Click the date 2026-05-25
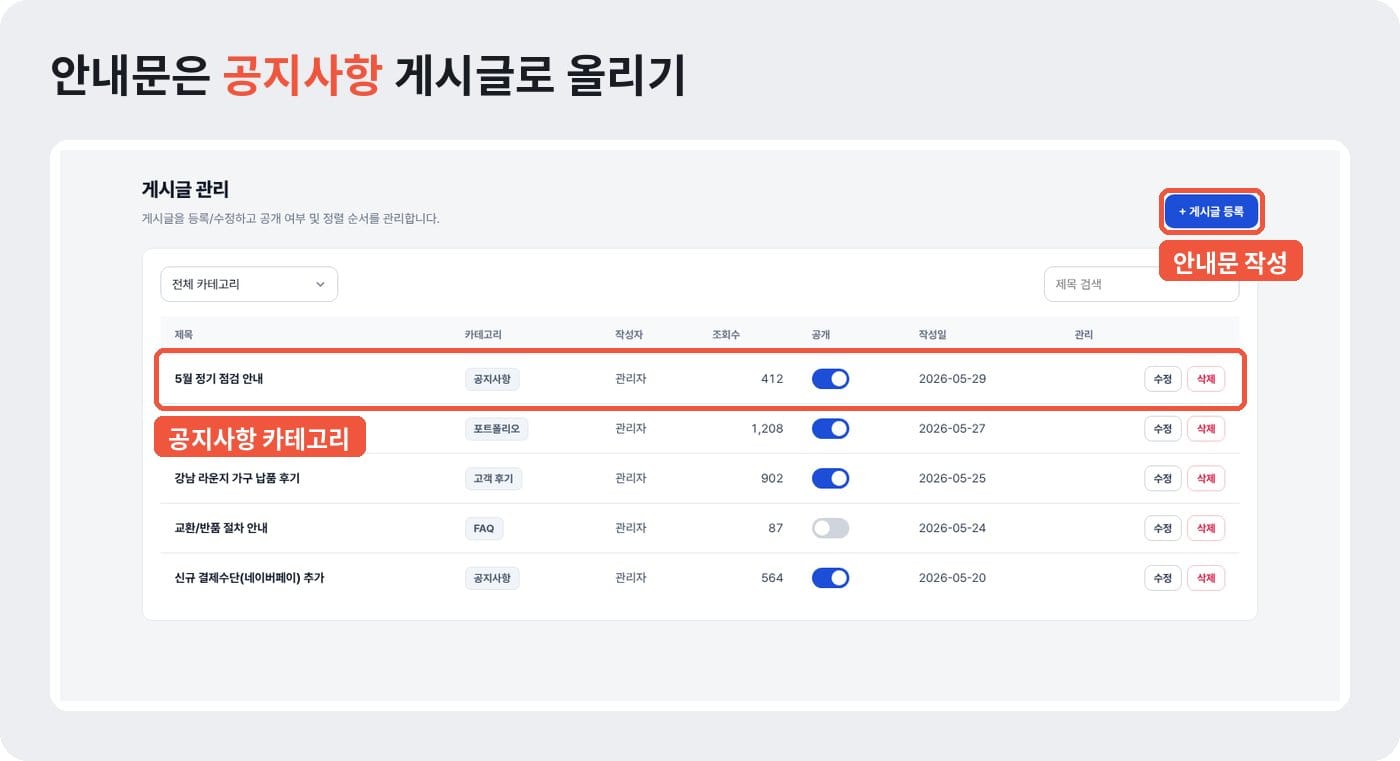Screen dimensions: 1400x761 [x=952, y=478]
